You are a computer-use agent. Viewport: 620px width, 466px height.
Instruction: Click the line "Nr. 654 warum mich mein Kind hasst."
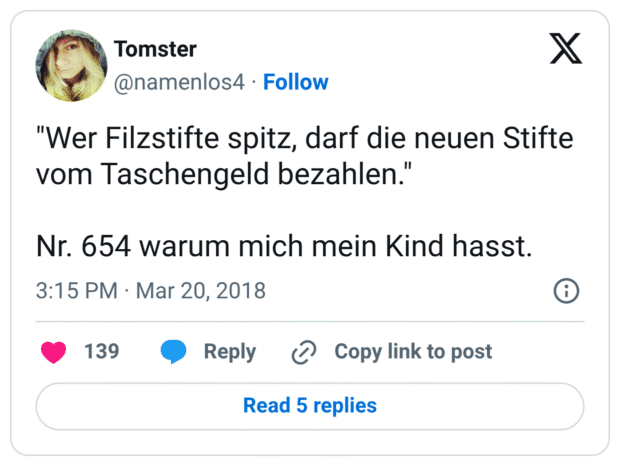click(x=282, y=247)
